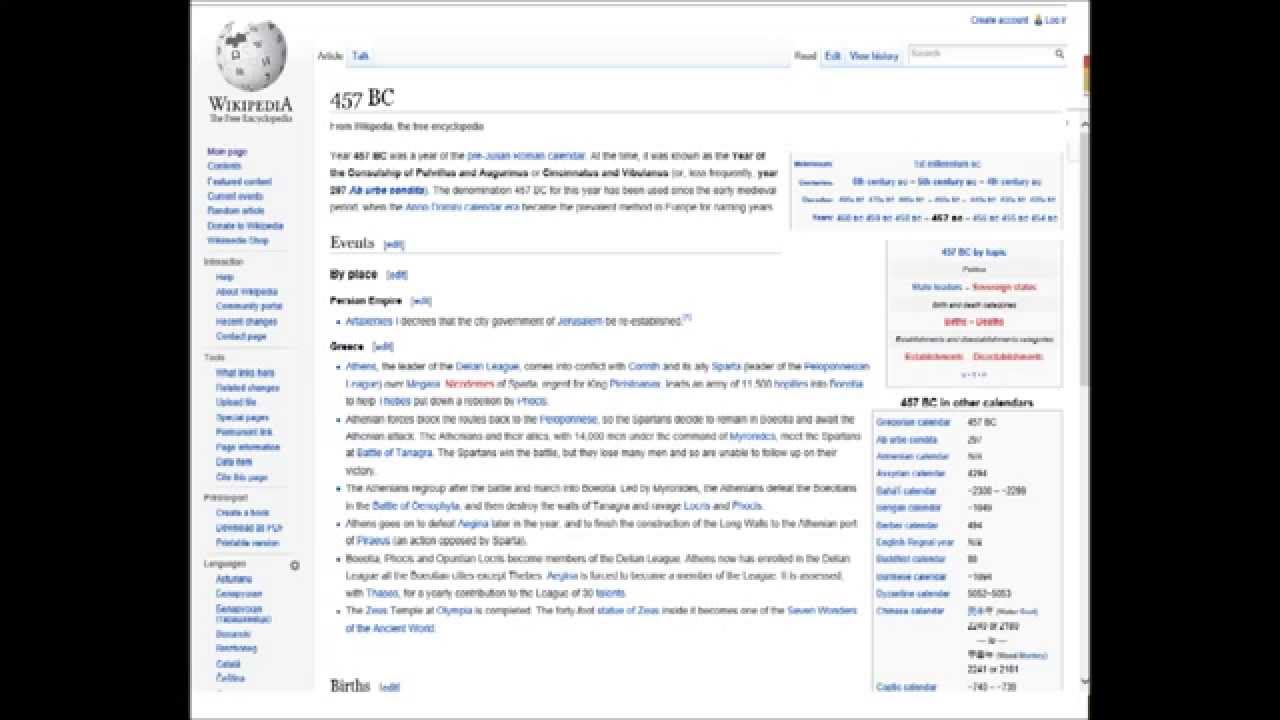This screenshot has height=720, width=1280.
Task: Open the View history tab
Action: [x=874, y=56]
